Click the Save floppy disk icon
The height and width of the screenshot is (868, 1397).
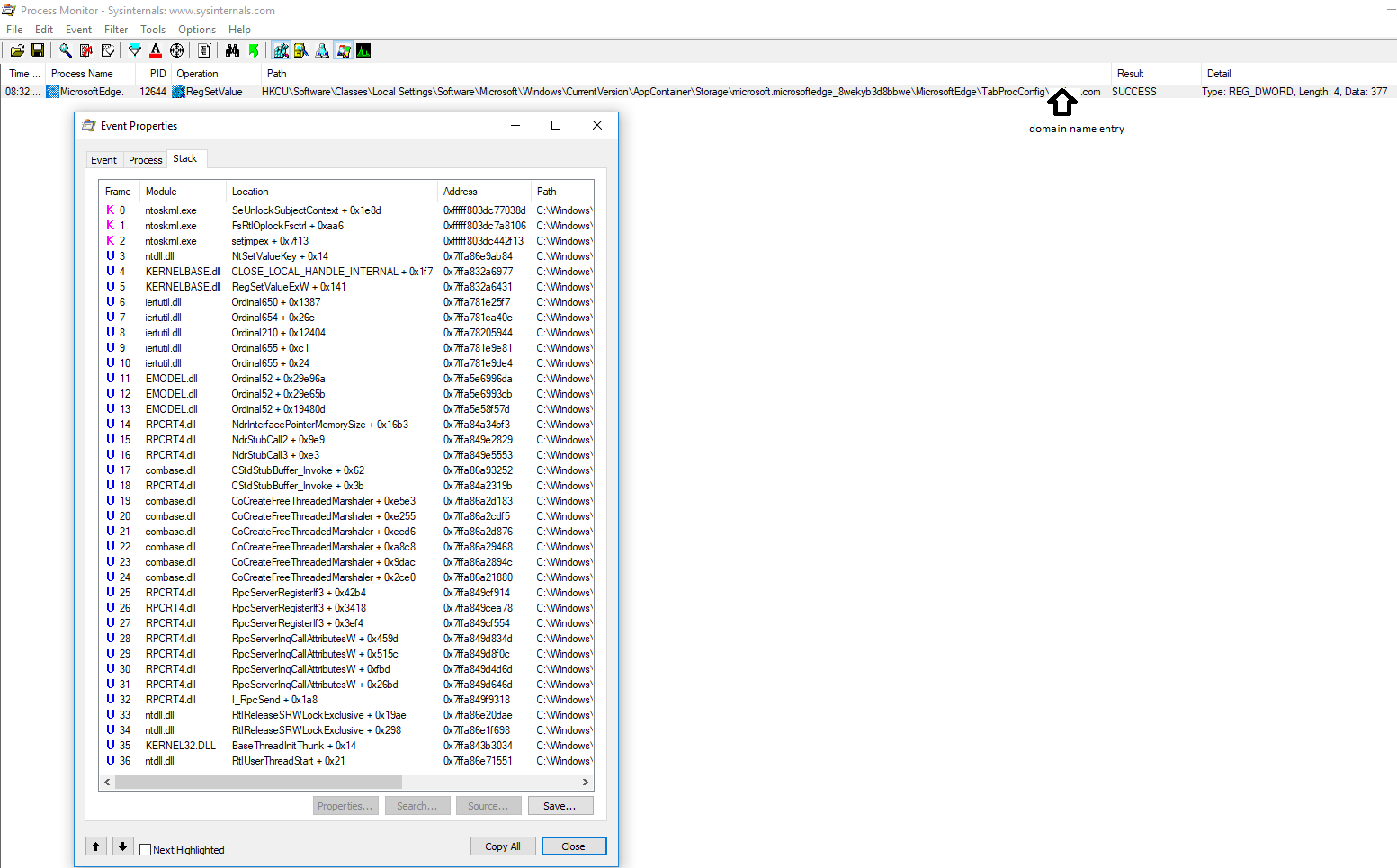(38, 50)
